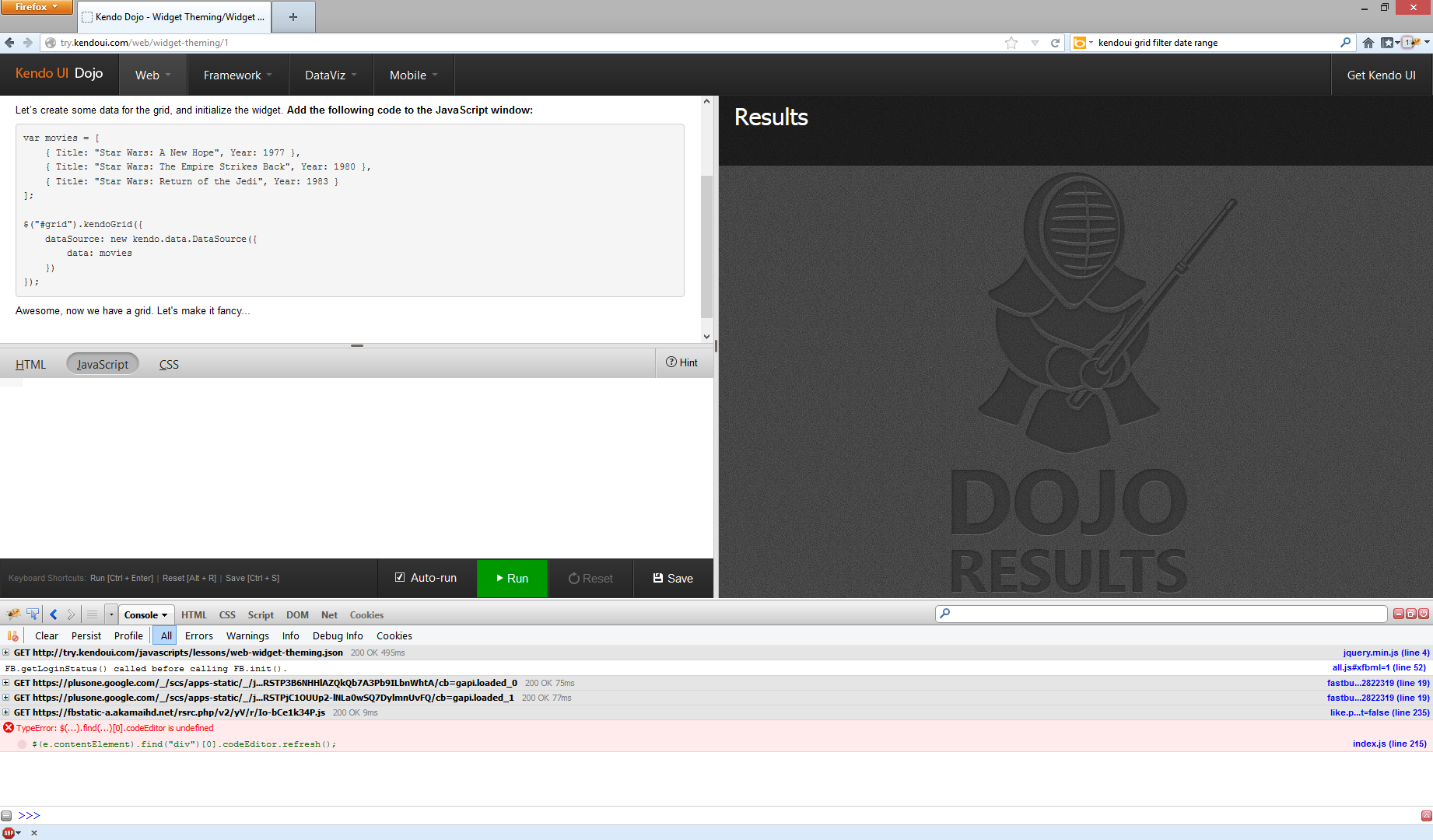Toggle breakpoint dot on codeEditor.refresh line
Image resolution: width=1433 pixels, height=840 pixels.
point(22,744)
